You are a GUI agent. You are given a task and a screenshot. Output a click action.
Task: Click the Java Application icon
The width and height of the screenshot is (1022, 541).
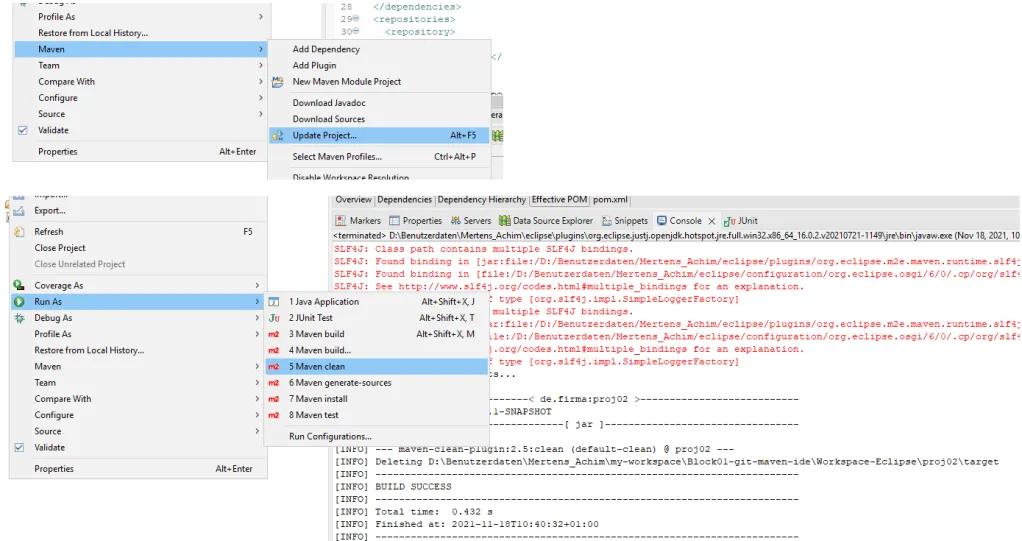coord(274,302)
